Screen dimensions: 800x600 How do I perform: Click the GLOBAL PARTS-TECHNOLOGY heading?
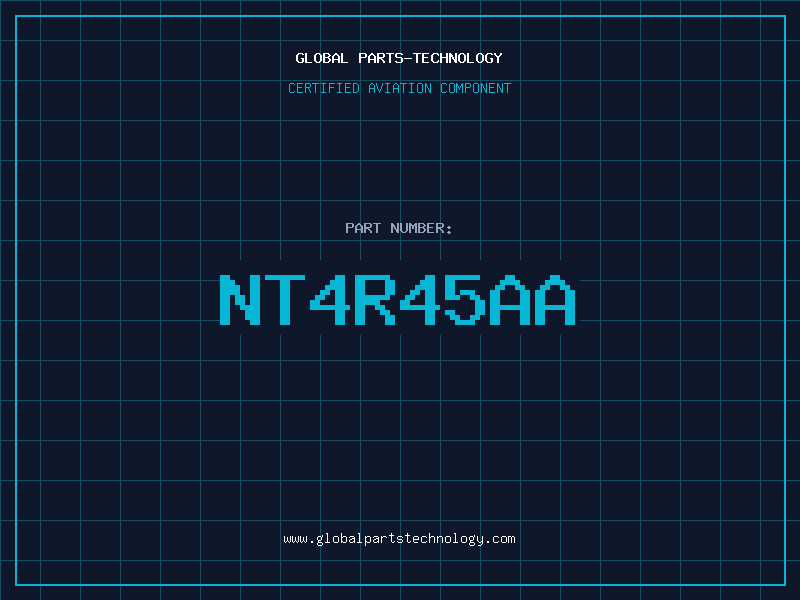399,58
